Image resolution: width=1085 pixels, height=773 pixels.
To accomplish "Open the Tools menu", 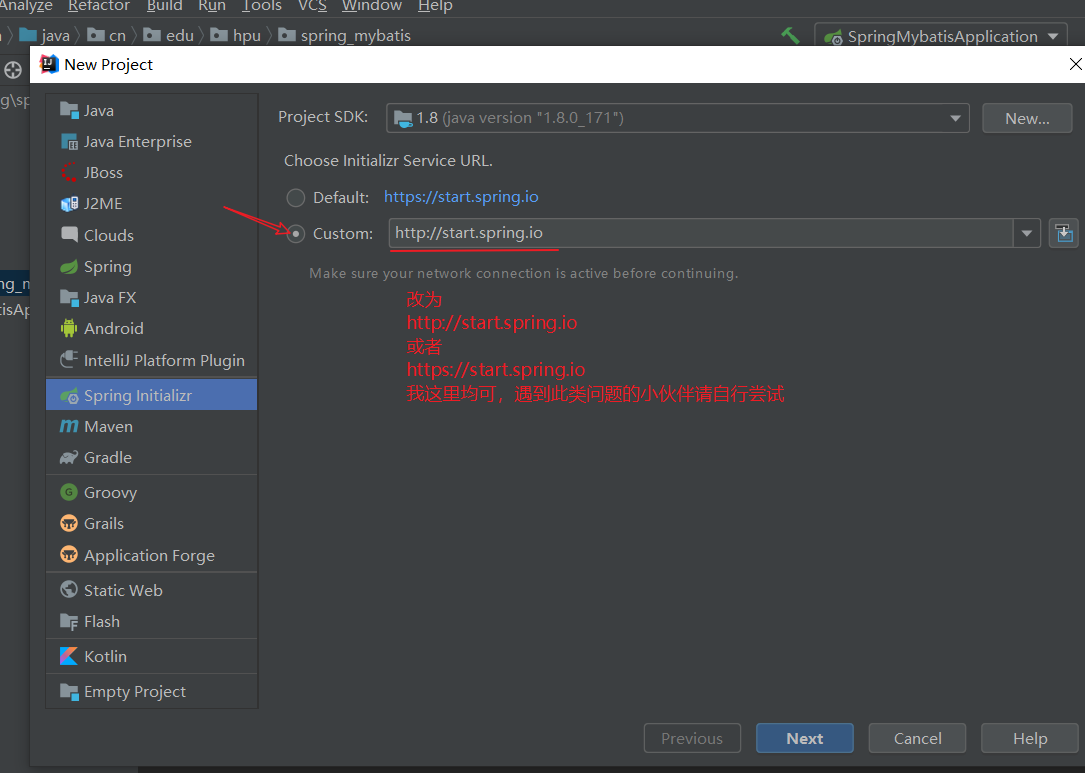I will coord(262,6).
